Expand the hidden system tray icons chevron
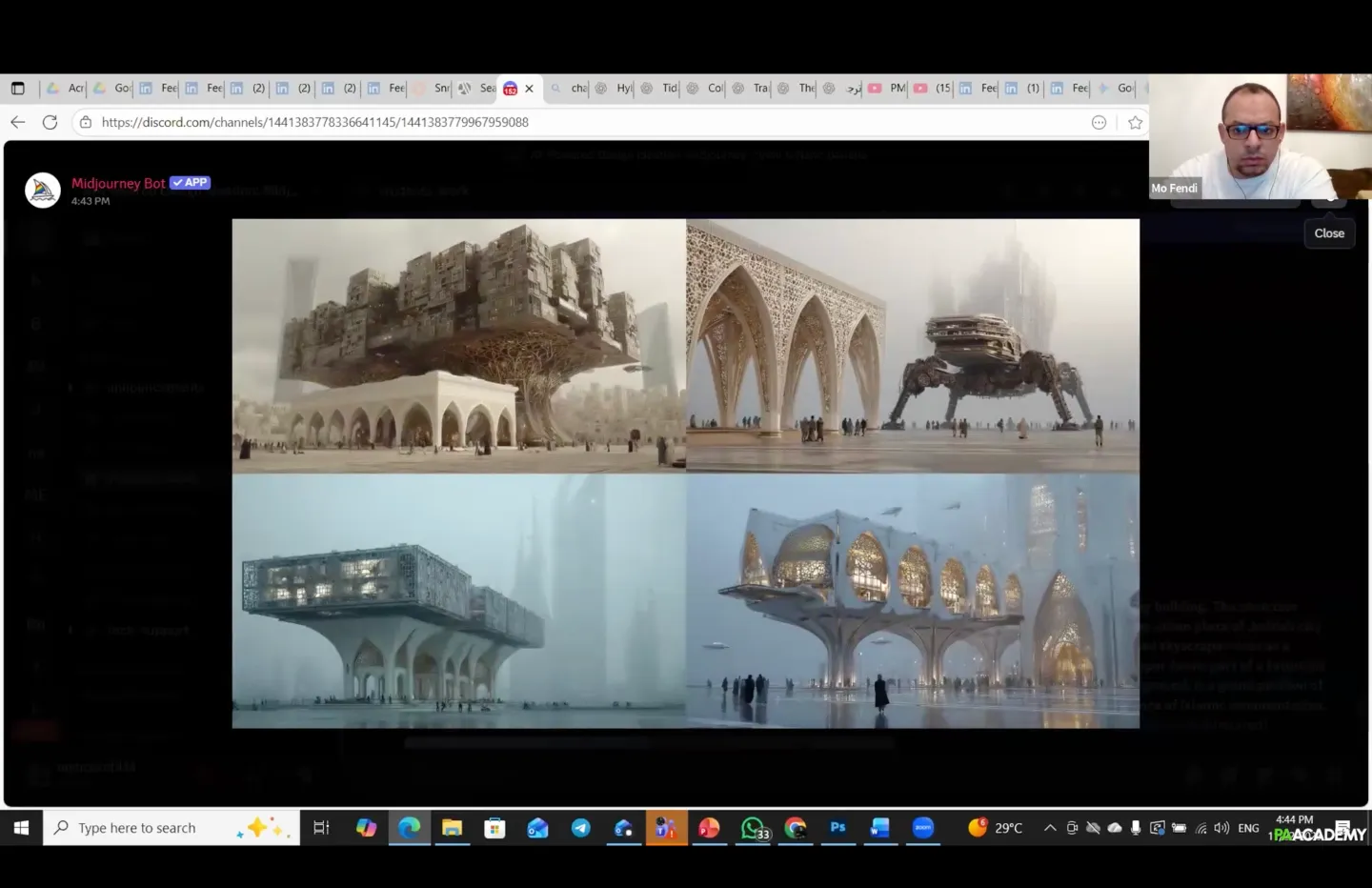Viewport: 1372px width, 888px height. (x=1050, y=828)
